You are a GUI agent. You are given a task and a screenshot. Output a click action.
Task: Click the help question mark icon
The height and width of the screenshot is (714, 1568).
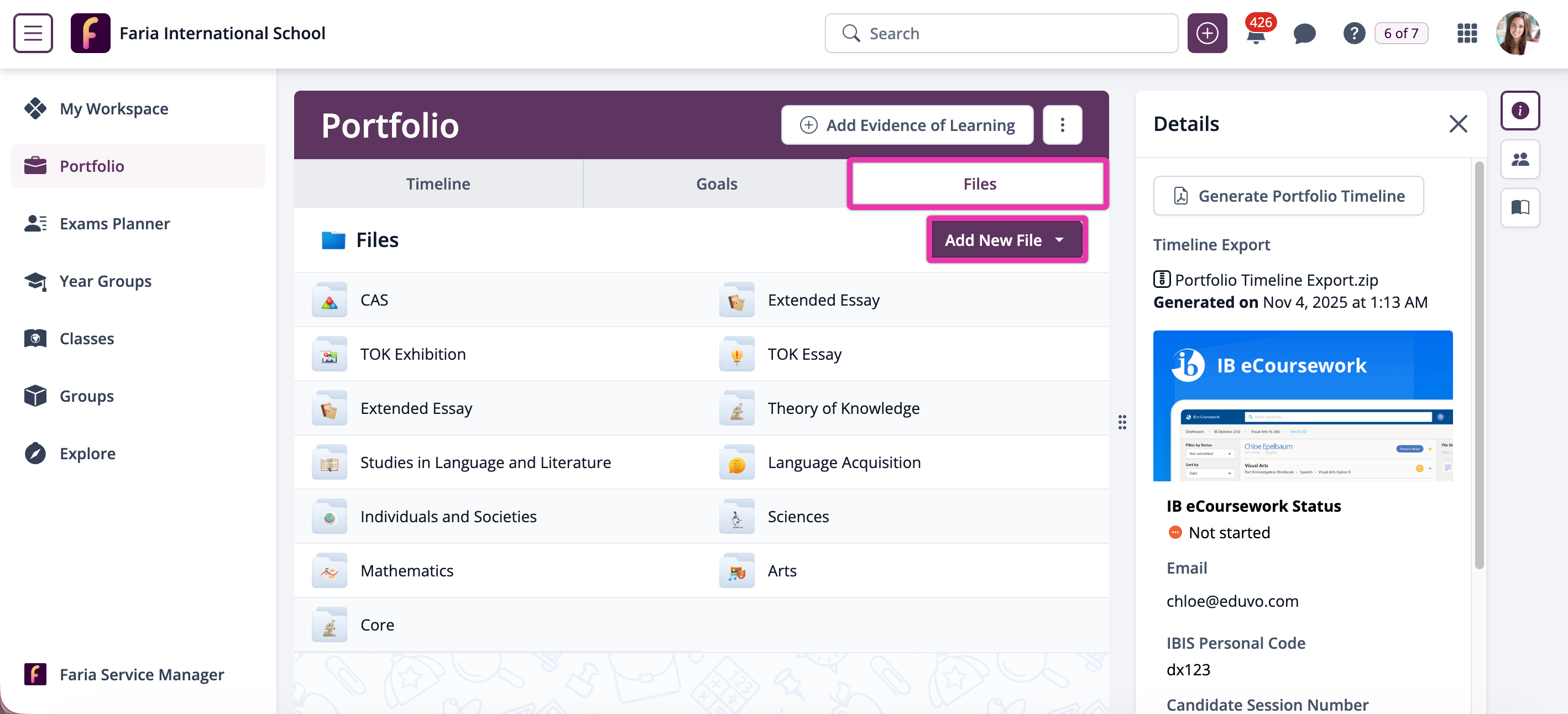[x=1353, y=34]
